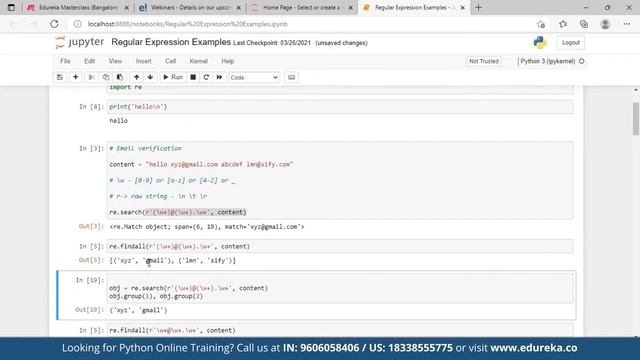The height and width of the screenshot is (360, 640).
Task: Paste cells below
Action: [x=120, y=77]
